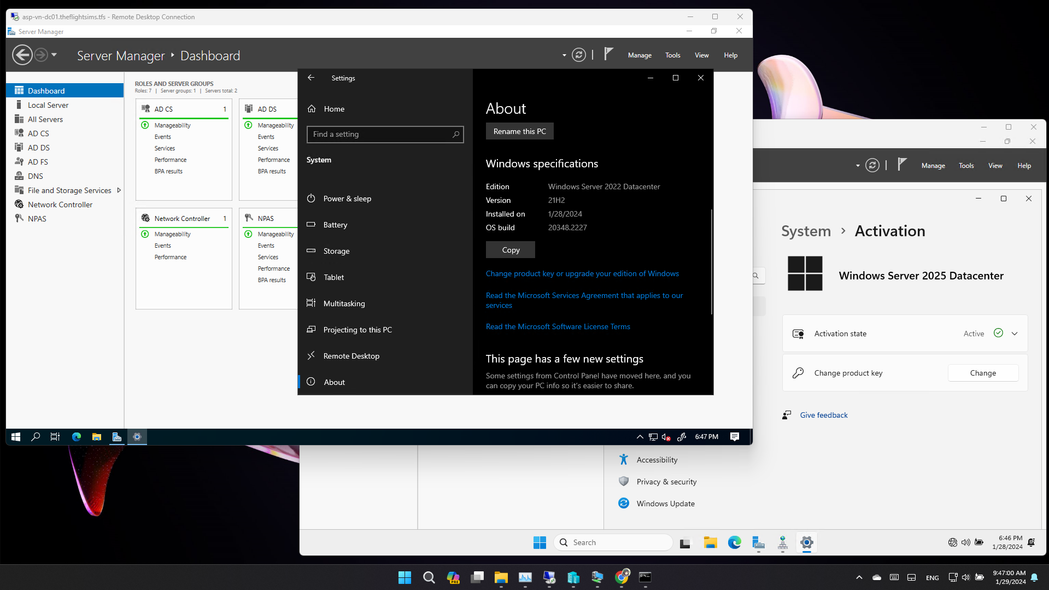Open the Manage menu in front Server Manager
1049x590 pixels.
point(640,56)
